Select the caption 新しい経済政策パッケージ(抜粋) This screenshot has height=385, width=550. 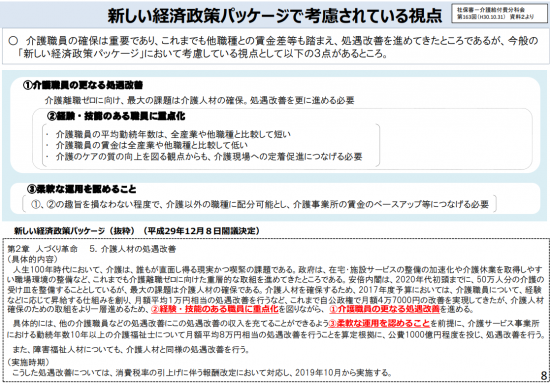pyautogui.click(x=137, y=231)
